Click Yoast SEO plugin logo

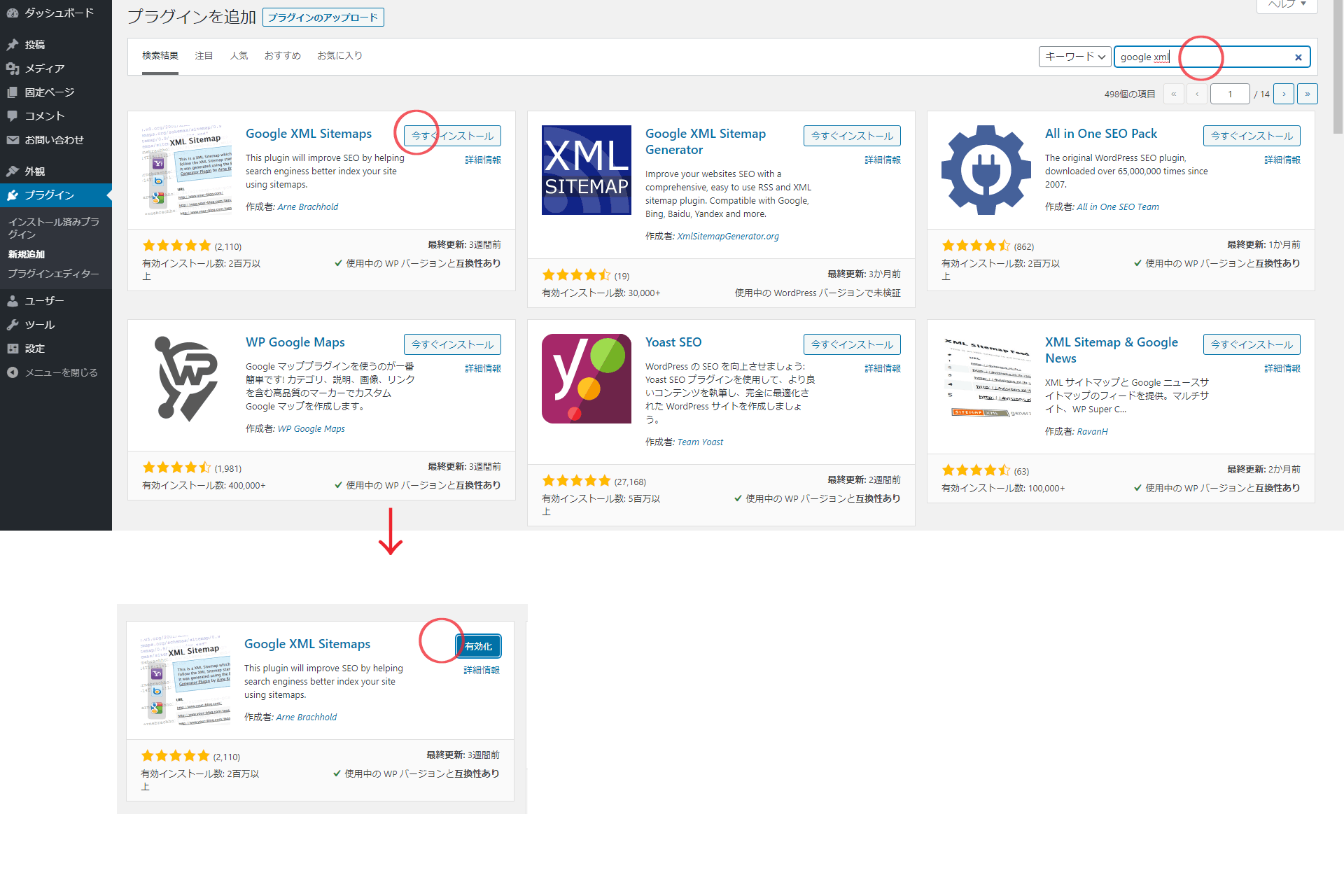tap(587, 379)
